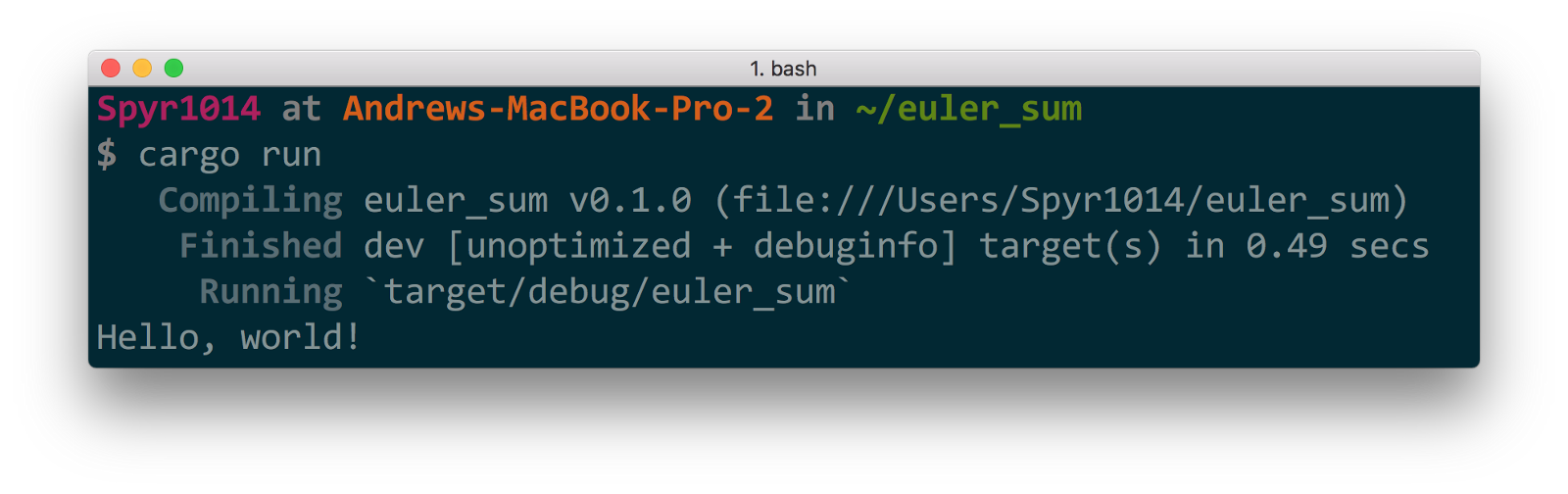This screenshot has height=494, width=1568.
Task: Click the '0.49 secs' build time
Action: pos(1338,246)
